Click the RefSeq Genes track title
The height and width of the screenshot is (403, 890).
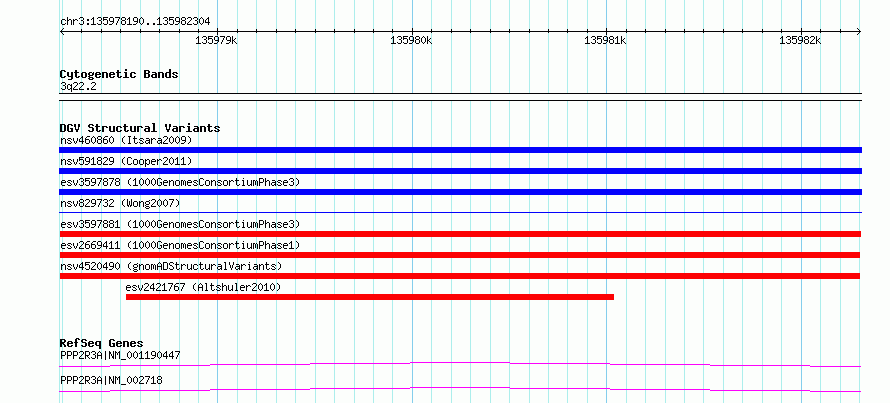coord(101,343)
